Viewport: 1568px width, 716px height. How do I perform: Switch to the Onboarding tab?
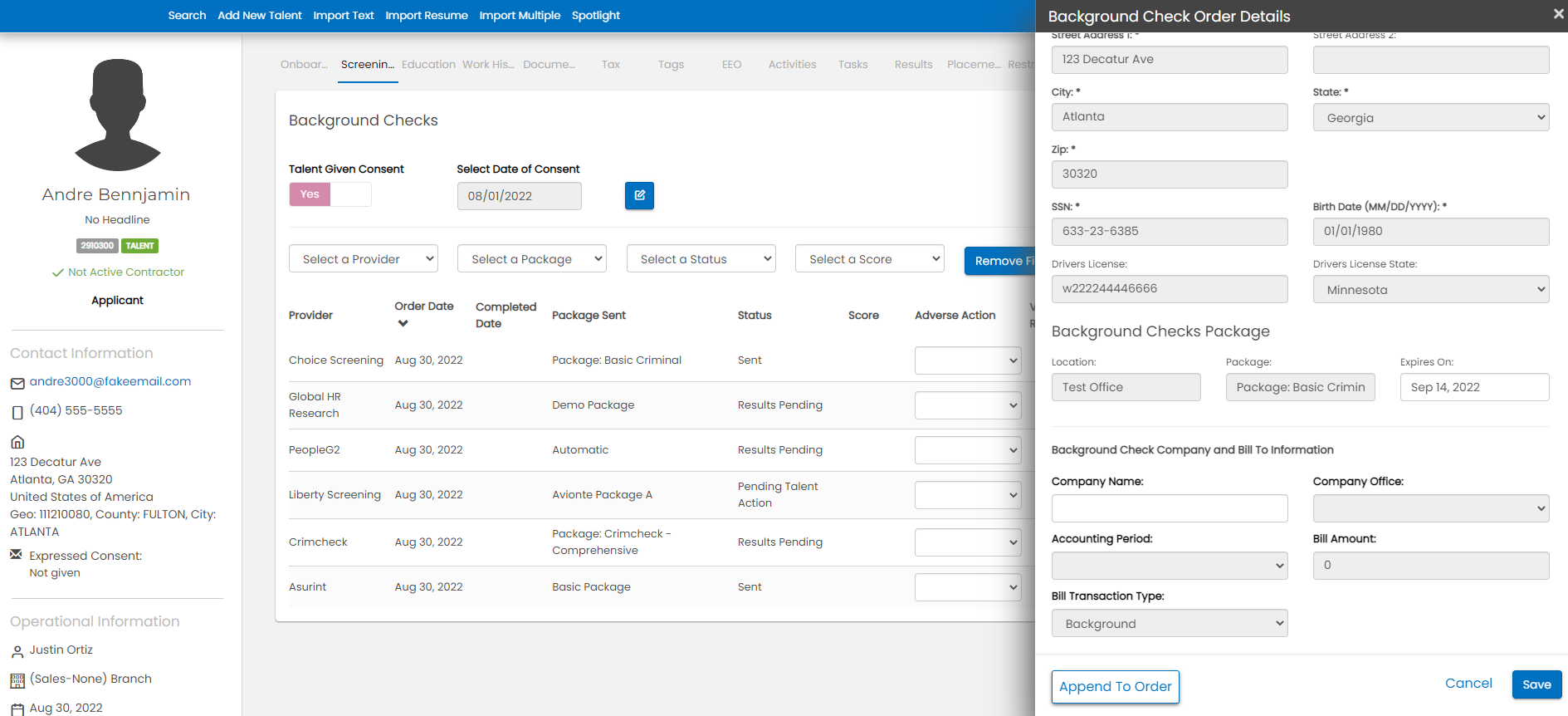[304, 64]
